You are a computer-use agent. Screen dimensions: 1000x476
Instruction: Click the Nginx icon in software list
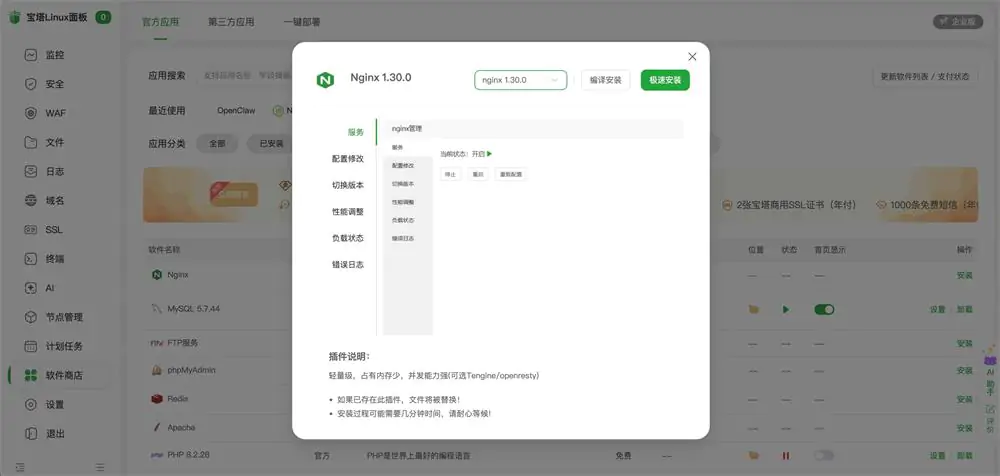click(156, 275)
